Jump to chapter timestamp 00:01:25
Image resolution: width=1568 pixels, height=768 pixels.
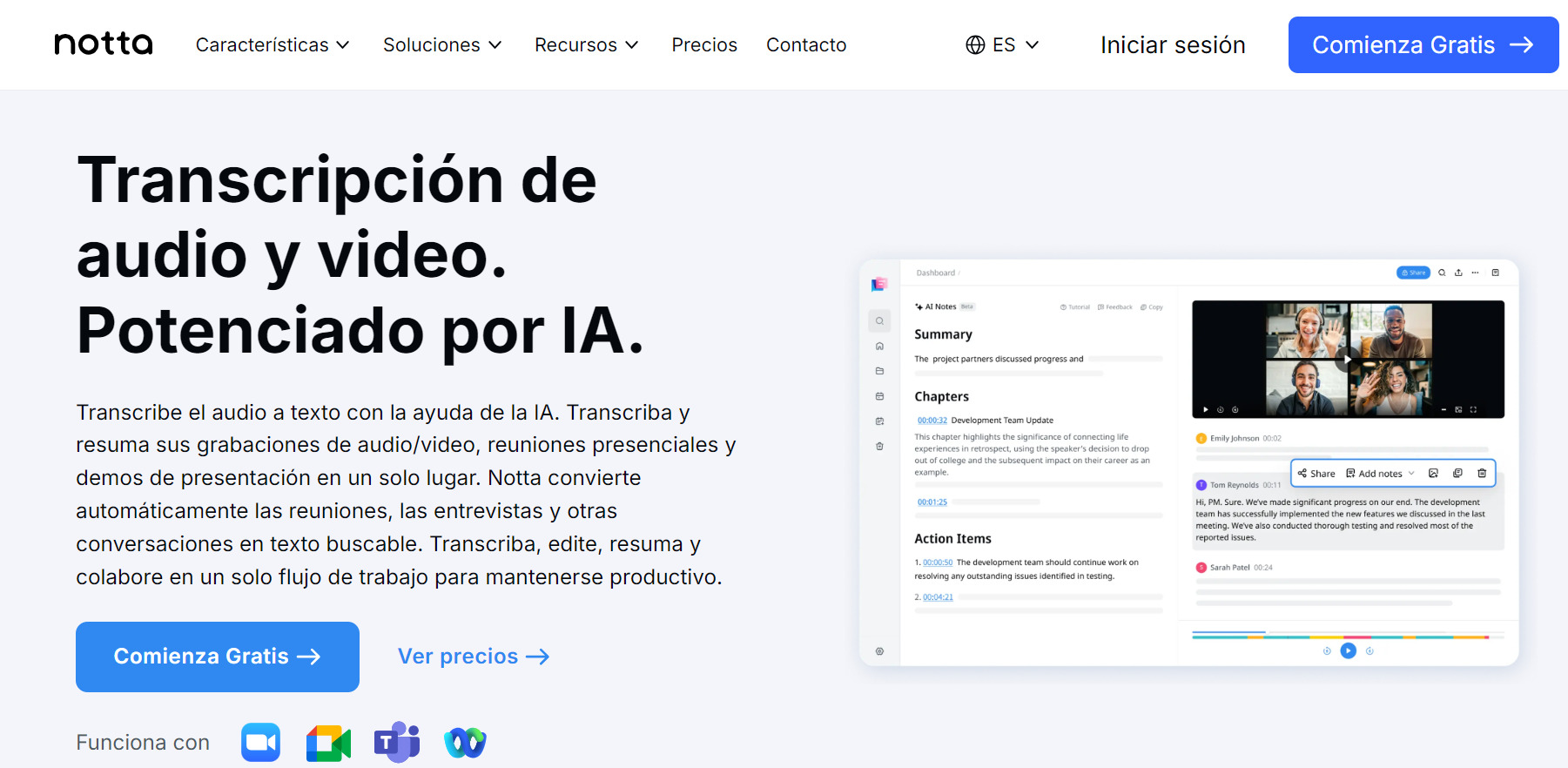pos(932,502)
